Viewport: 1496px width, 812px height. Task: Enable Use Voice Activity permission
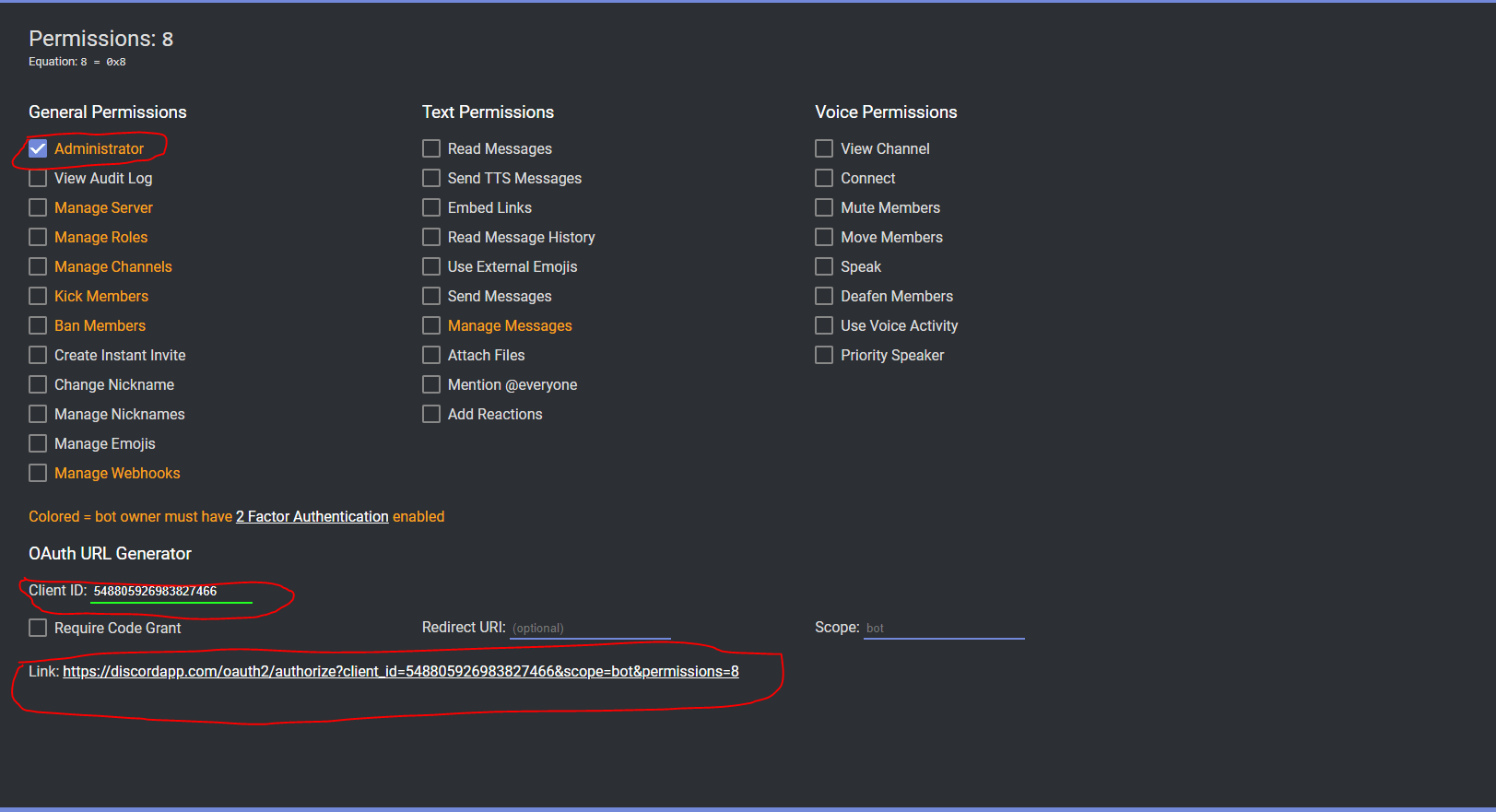824,325
